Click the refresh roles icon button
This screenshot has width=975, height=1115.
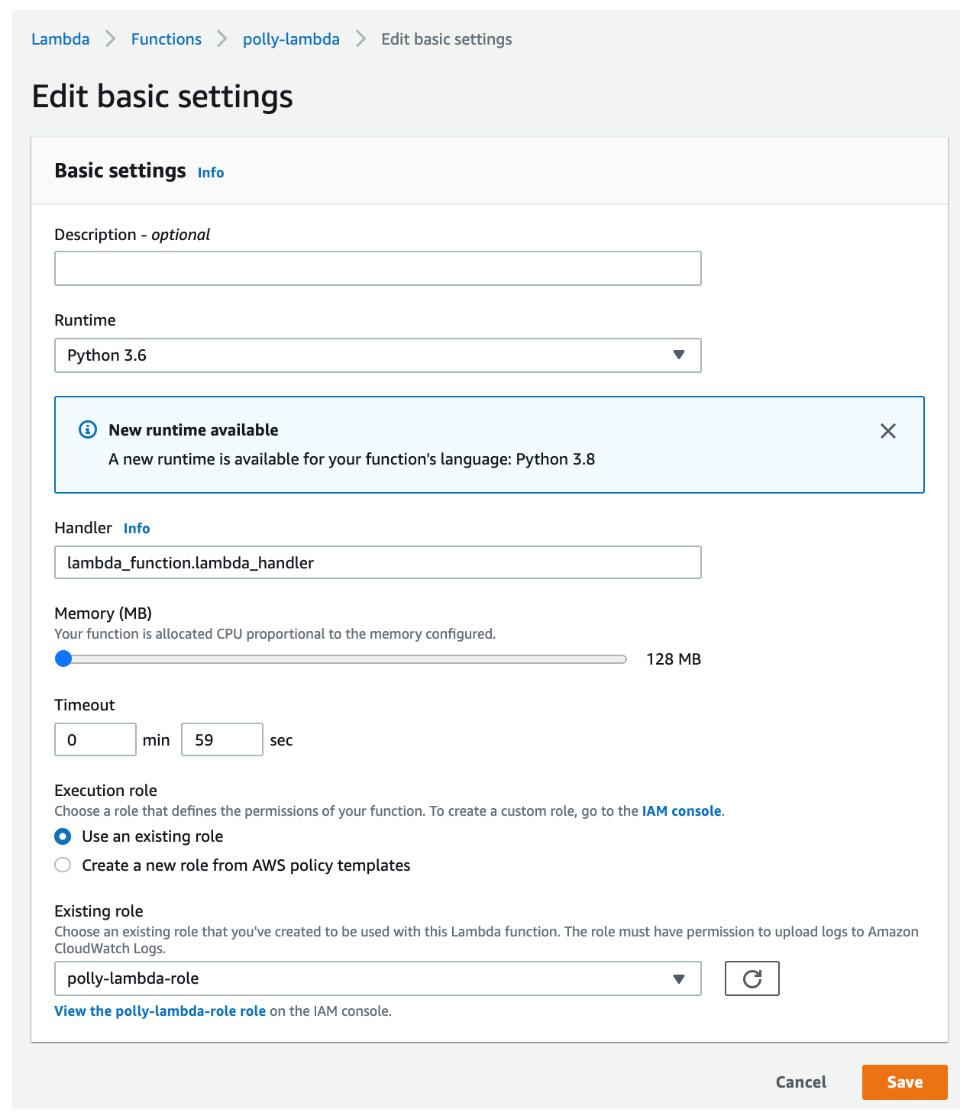pyautogui.click(x=752, y=978)
